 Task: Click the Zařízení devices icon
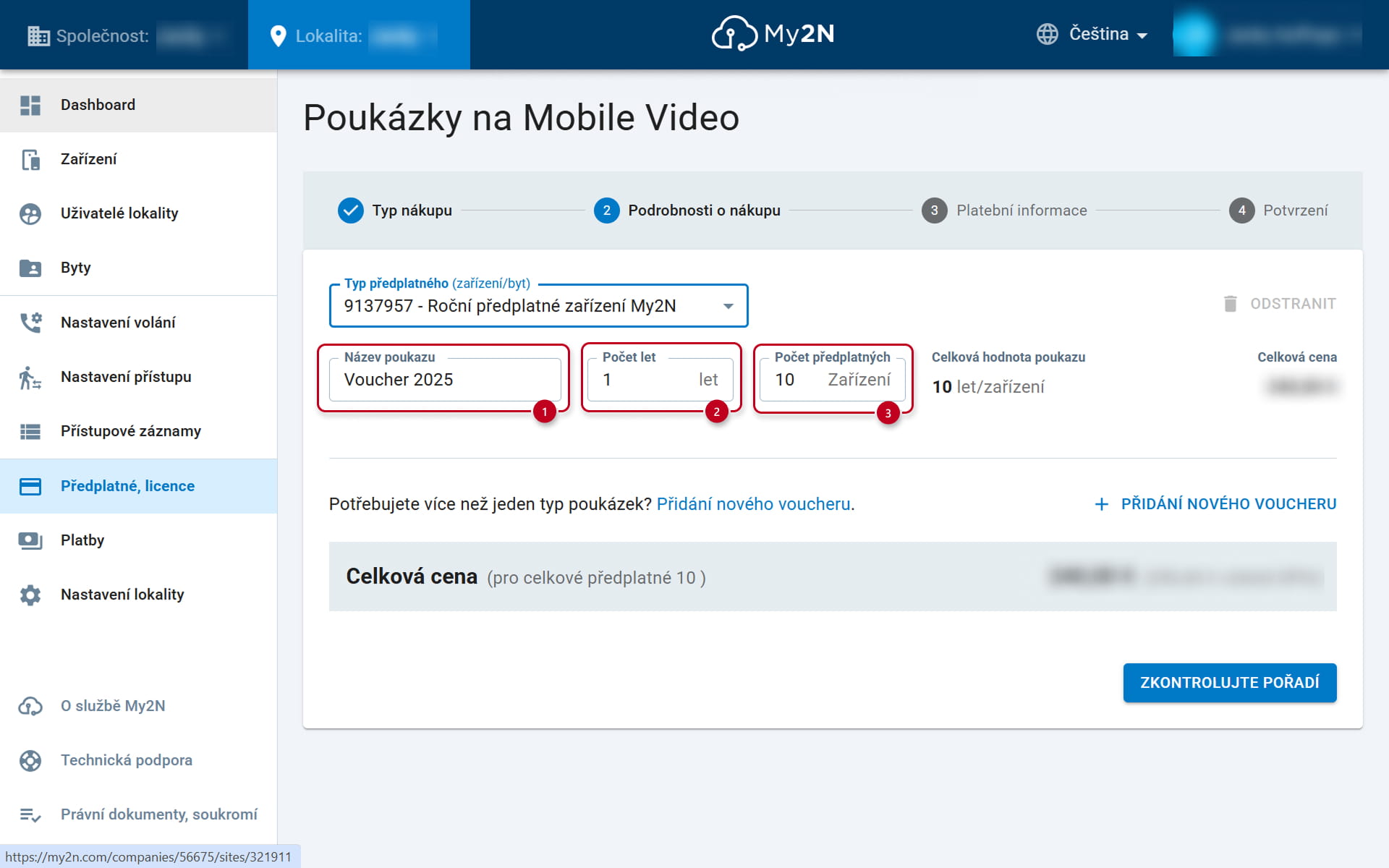30,159
